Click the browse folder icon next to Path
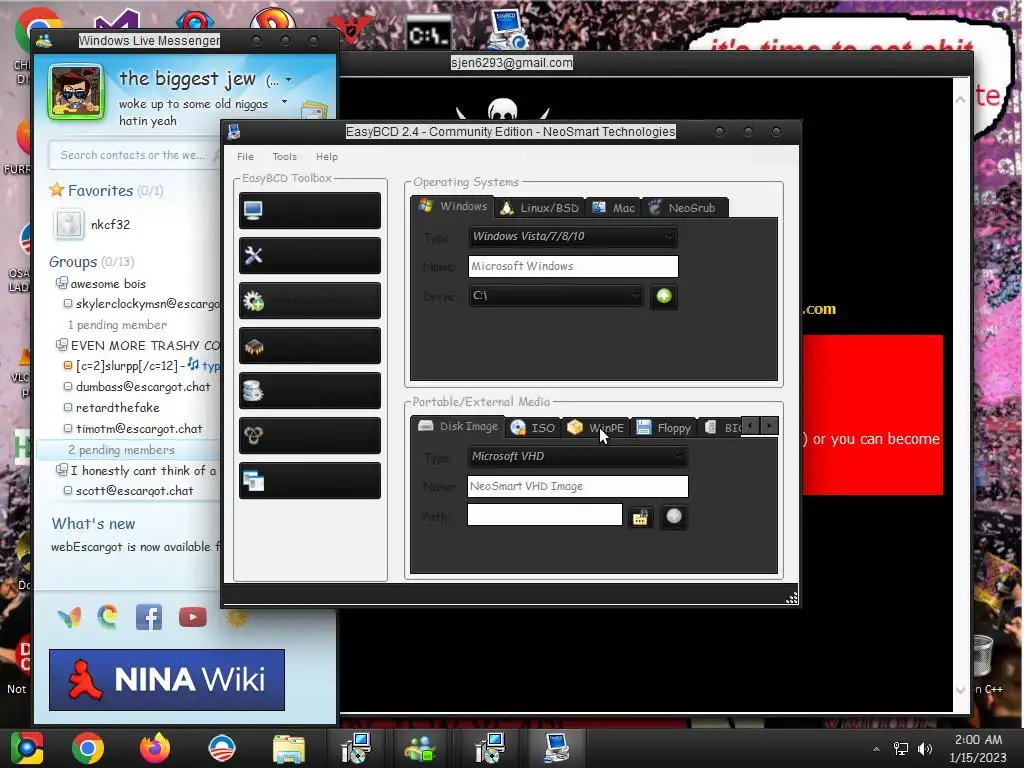This screenshot has height=768, width=1024. tap(641, 517)
